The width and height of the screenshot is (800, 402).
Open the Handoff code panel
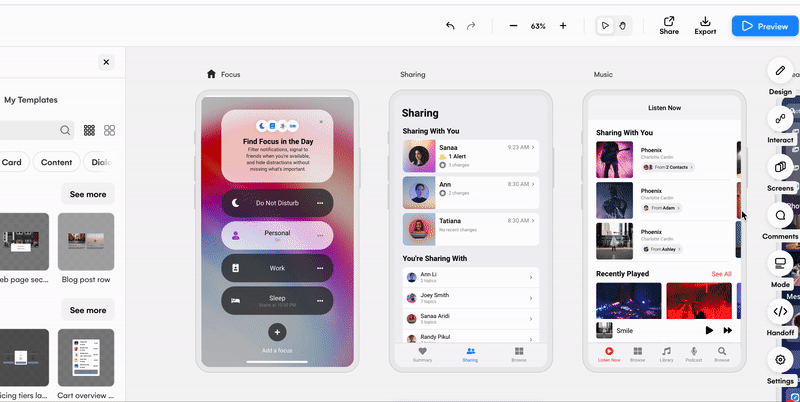coord(780,312)
